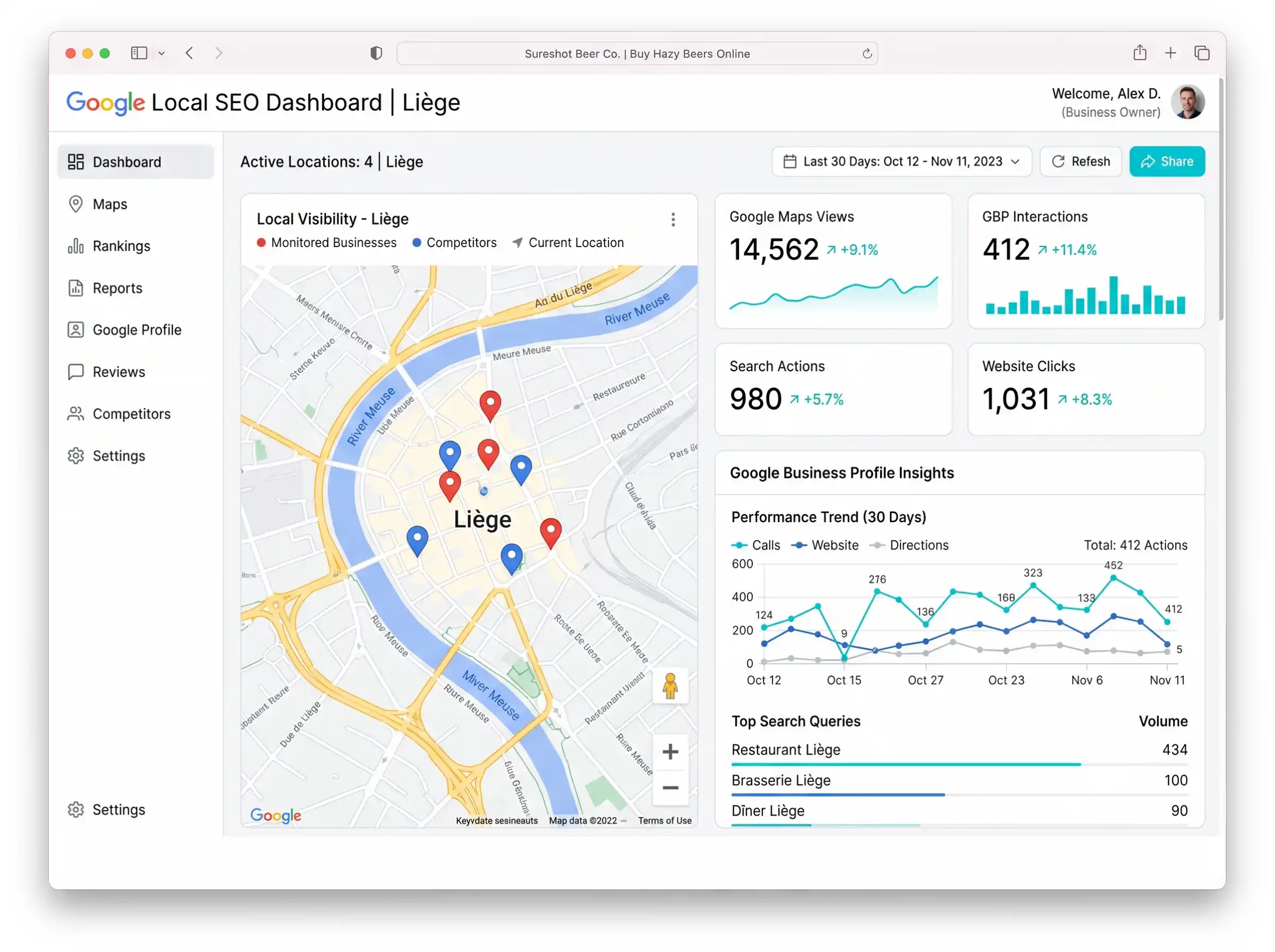Open the Dashboard sidebar item

click(135, 162)
